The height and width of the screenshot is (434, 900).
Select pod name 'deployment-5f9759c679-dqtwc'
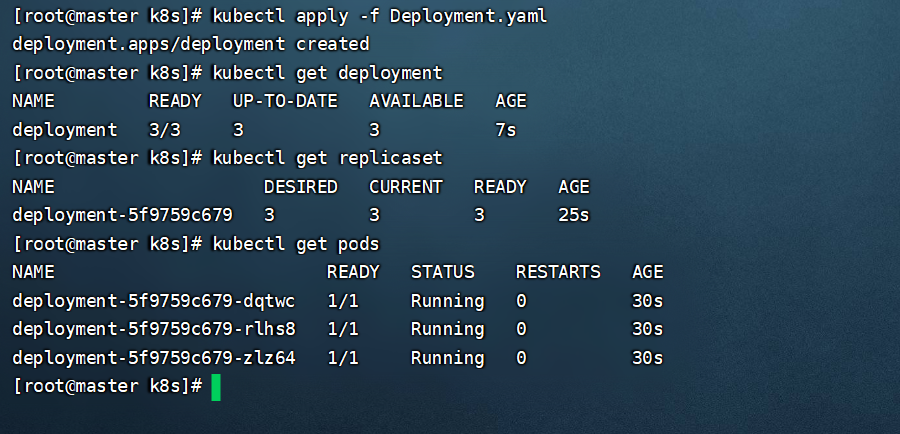point(154,301)
